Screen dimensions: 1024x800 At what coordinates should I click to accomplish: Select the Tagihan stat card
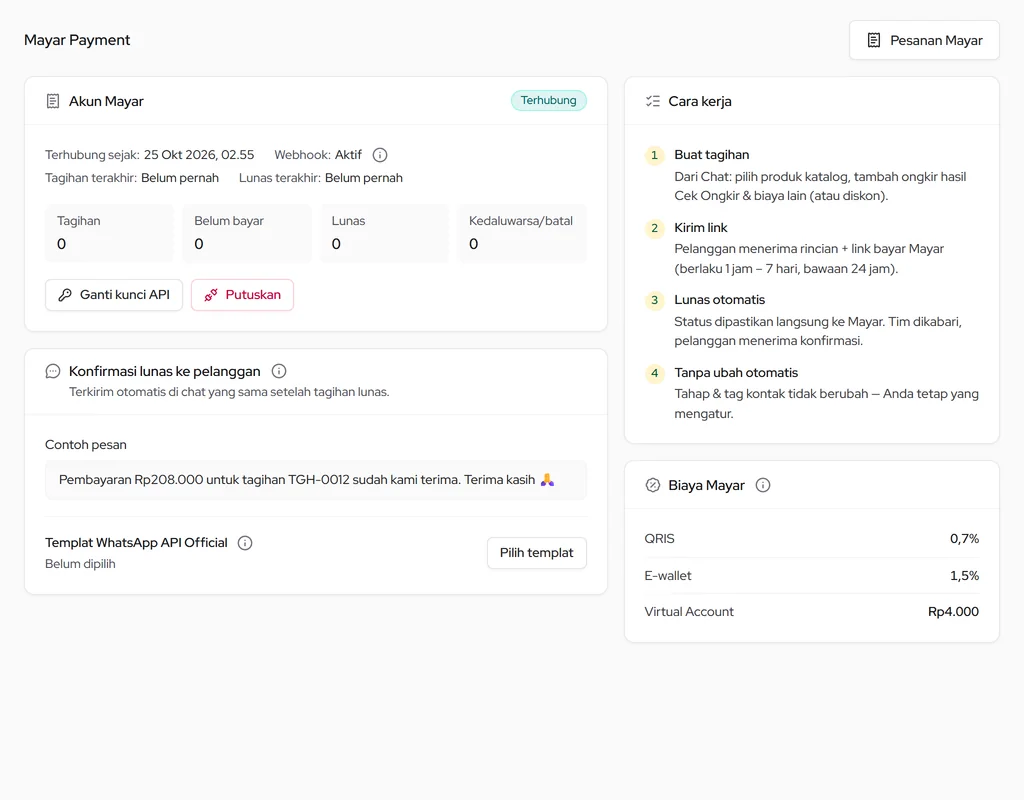pyautogui.click(x=109, y=233)
